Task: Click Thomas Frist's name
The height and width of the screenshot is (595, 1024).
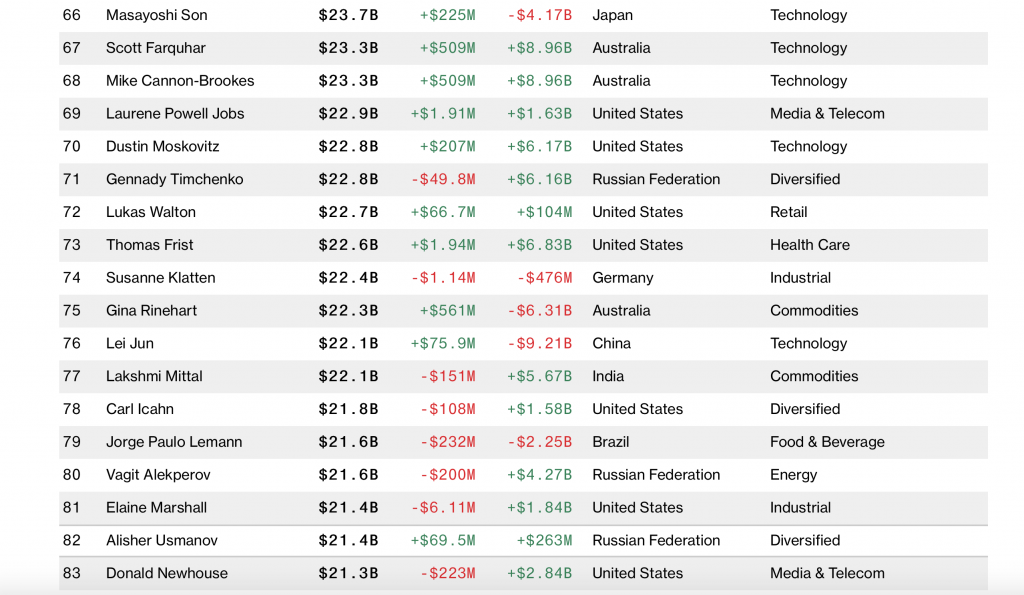Action: coord(150,245)
